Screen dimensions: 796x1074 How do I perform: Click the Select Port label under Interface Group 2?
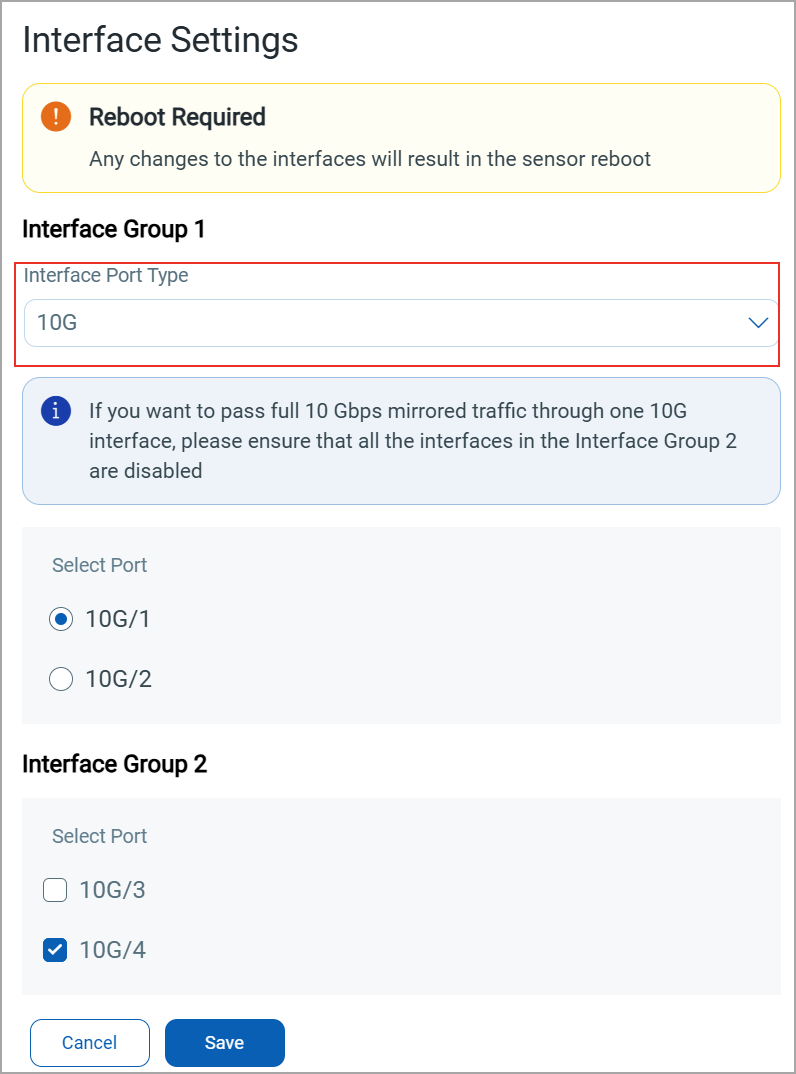(99, 836)
